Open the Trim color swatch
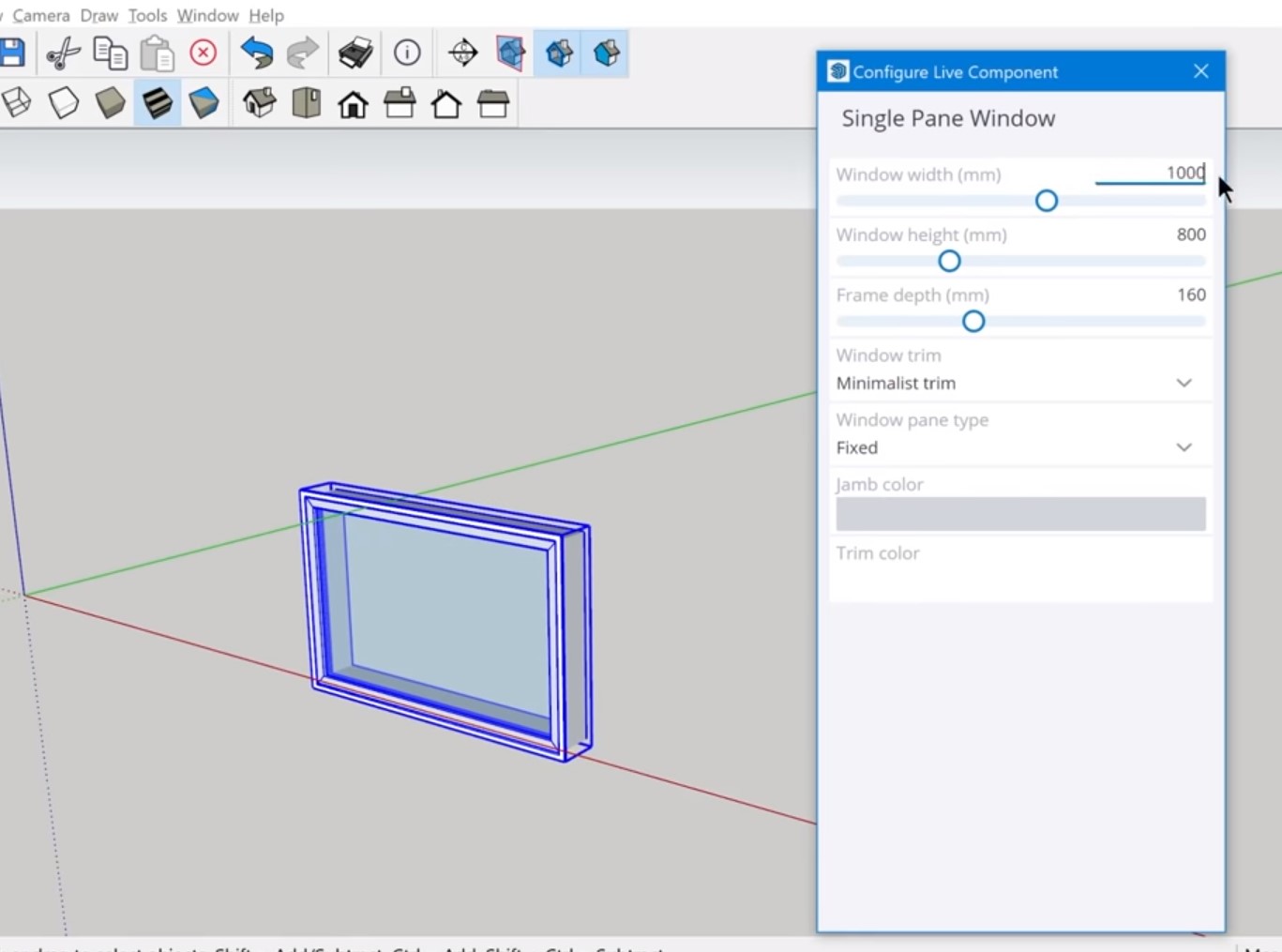The image size is (1282, 952). 1020,582
